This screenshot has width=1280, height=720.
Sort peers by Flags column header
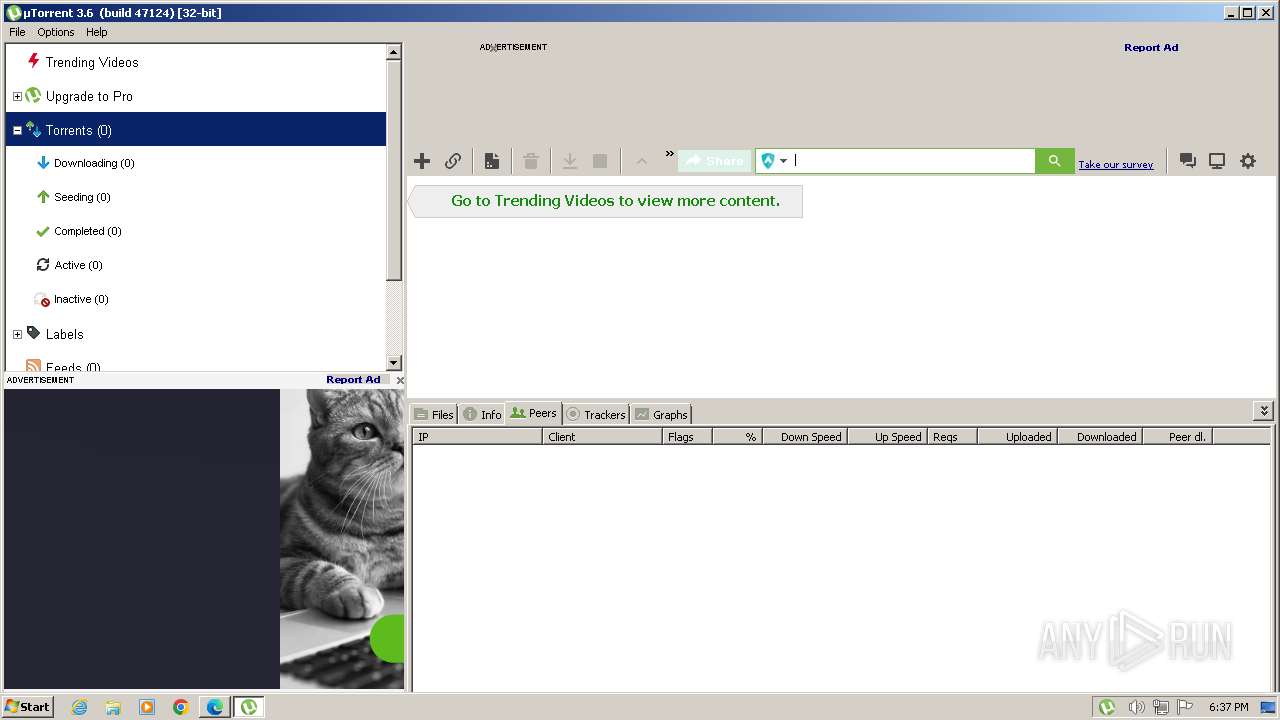click(688, 437)
